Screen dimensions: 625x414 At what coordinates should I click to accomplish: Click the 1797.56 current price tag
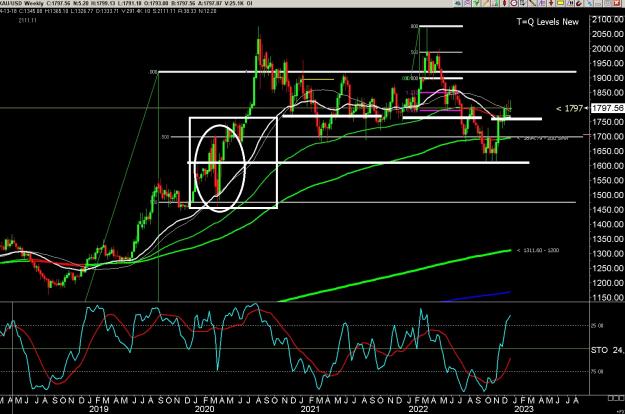(607, 108)
